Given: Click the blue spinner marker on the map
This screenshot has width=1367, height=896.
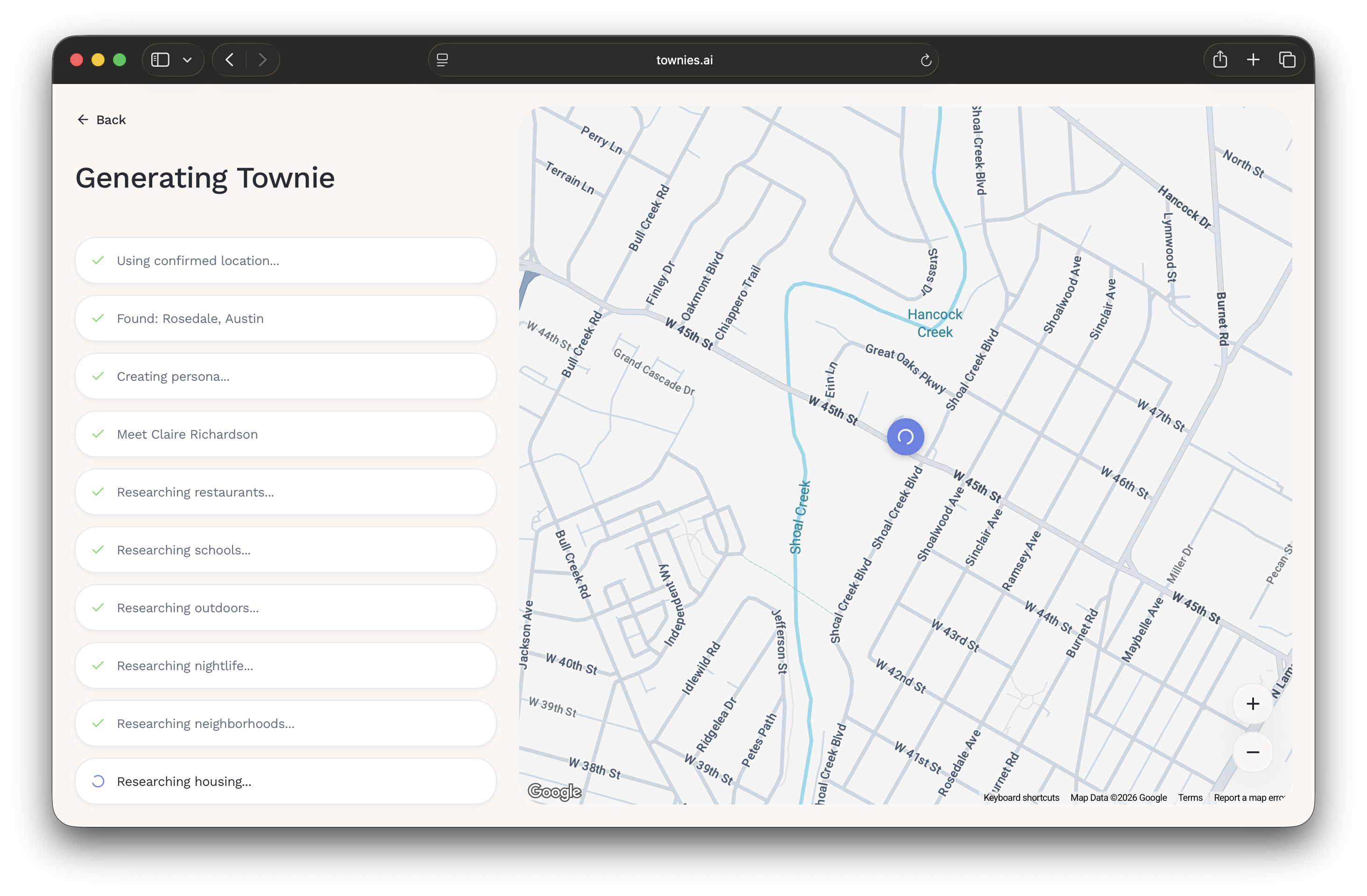Looking at the screenshot, I should pyautogui.click(x=905, y=437).
